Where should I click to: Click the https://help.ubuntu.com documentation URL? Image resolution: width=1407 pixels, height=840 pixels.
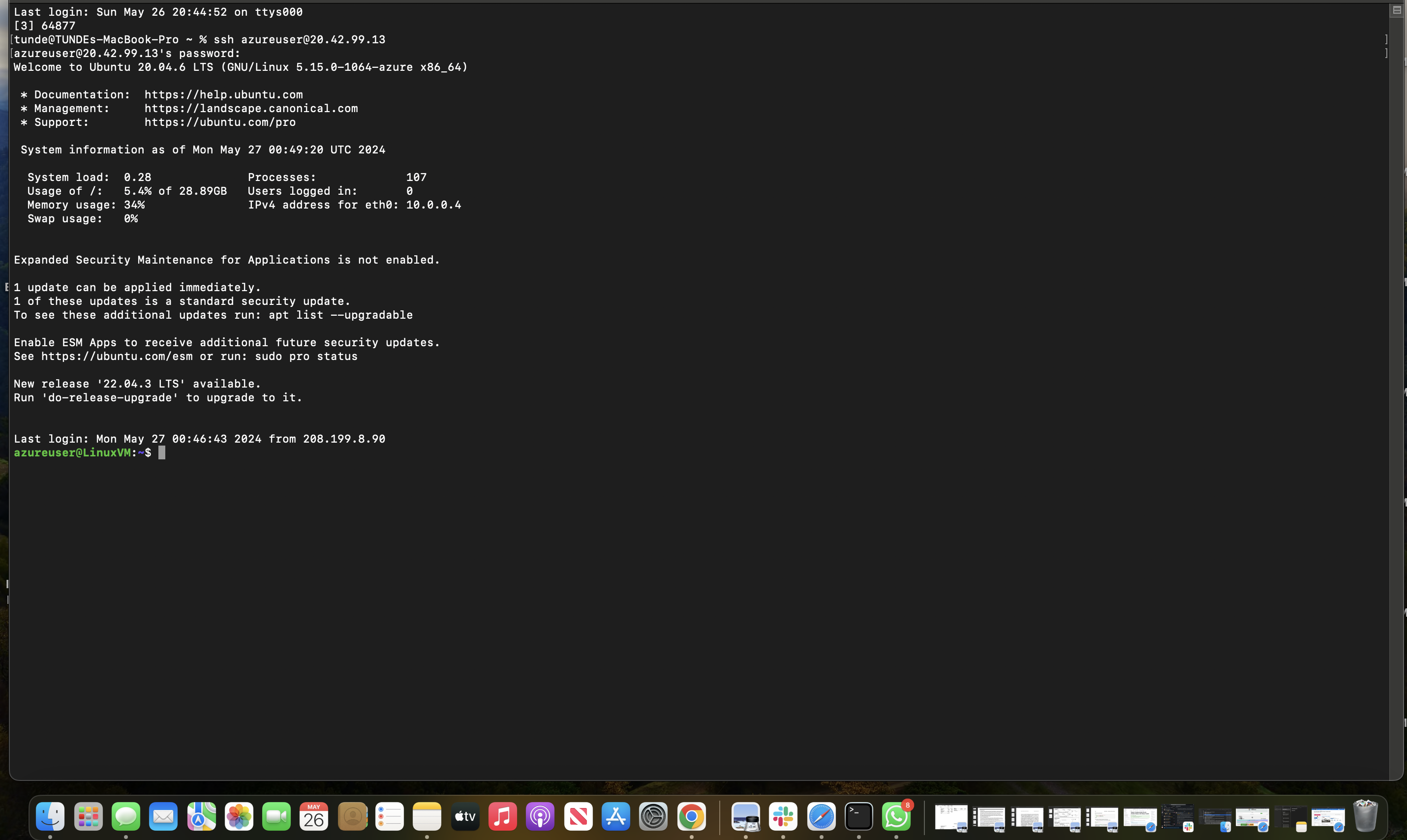(x=223, y=94)
